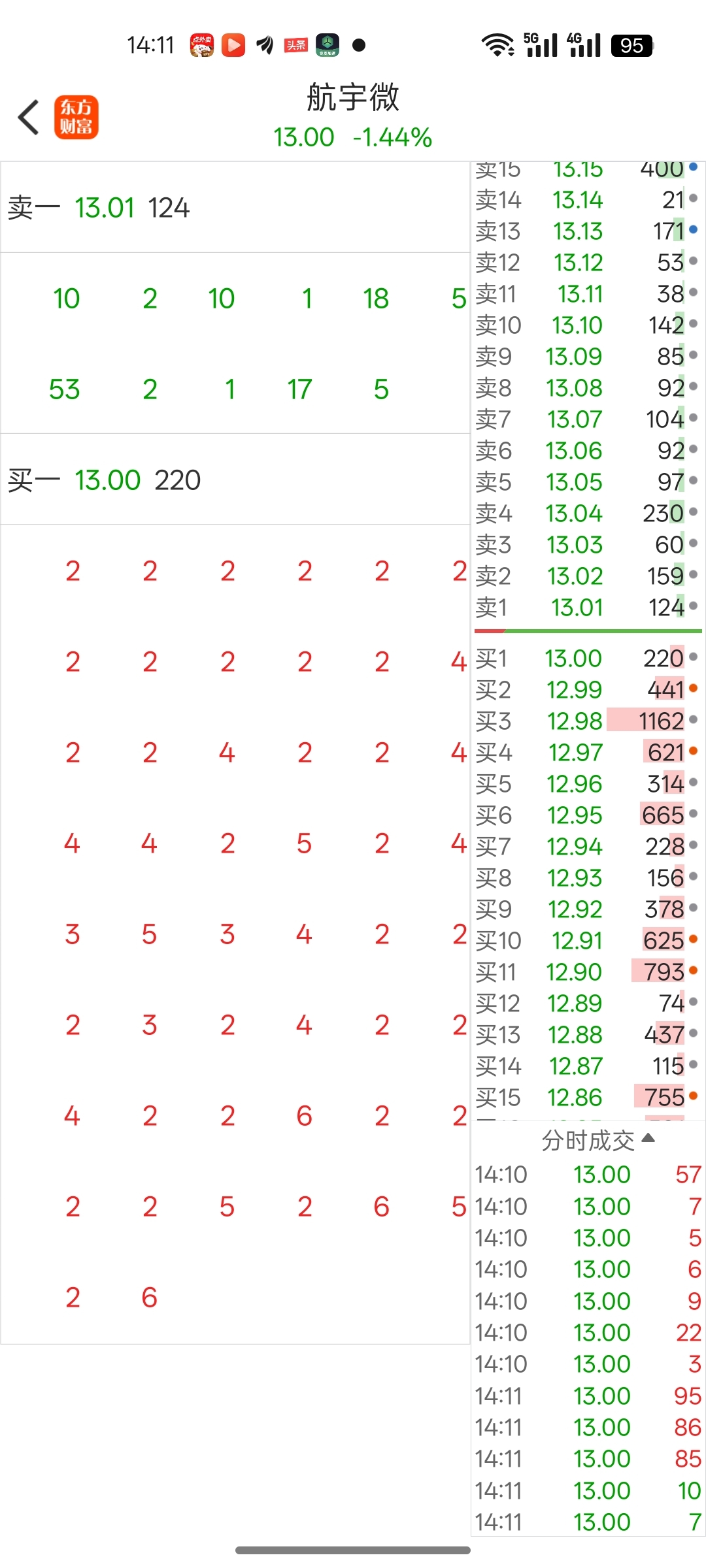
Task: Collapse the 分时成交 panel arrow
Action: (648, 1138)
